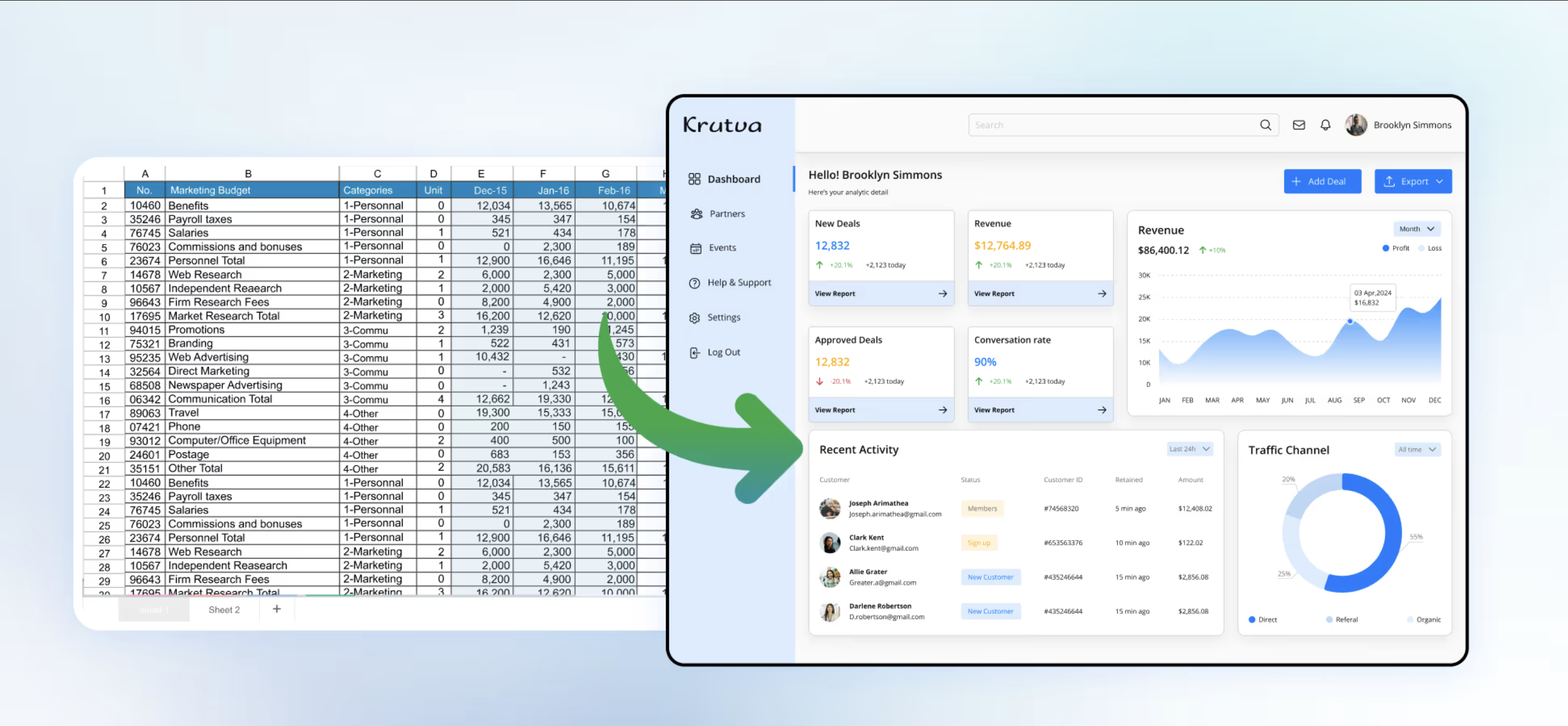The image size is (1568, 726).
Task: Toggle the Profit legend item
Action: [x=1395, y=248]
